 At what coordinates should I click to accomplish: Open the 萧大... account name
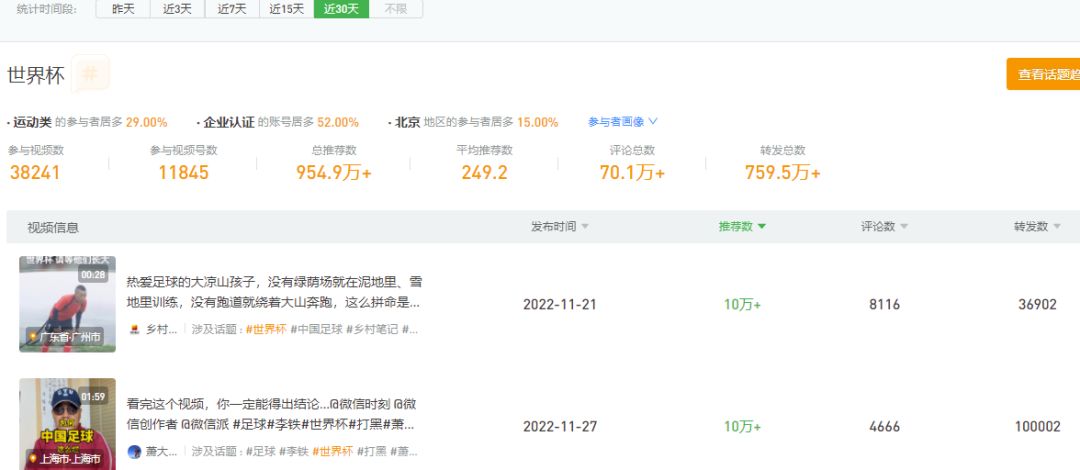coord(162,452)
